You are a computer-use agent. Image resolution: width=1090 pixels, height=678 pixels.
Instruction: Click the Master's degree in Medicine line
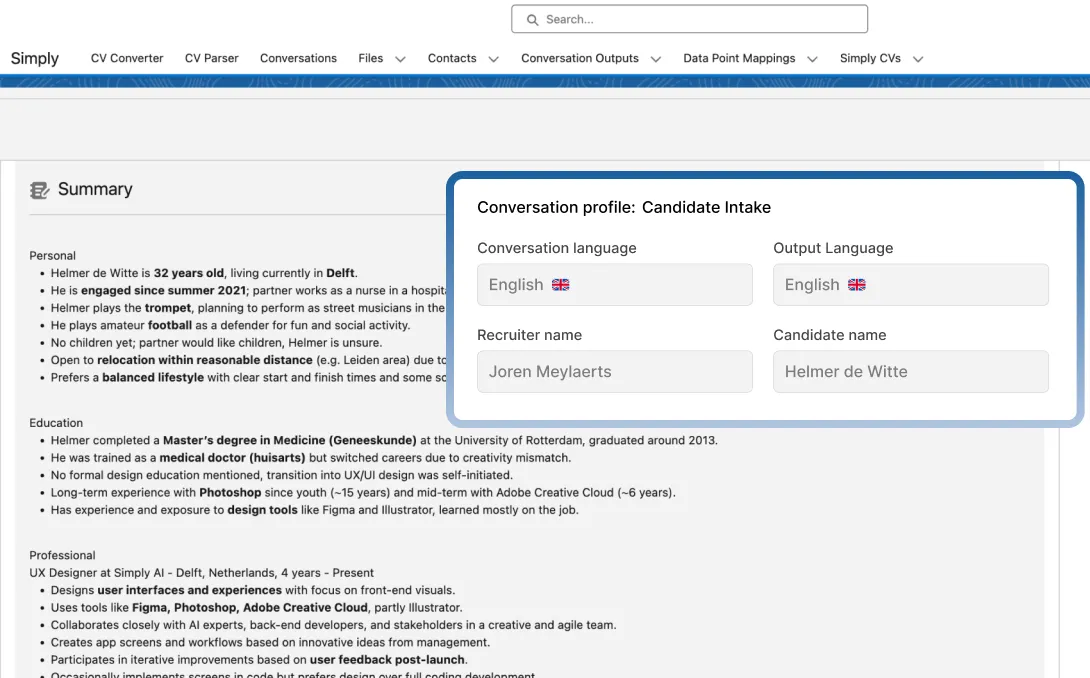[384, 440]
